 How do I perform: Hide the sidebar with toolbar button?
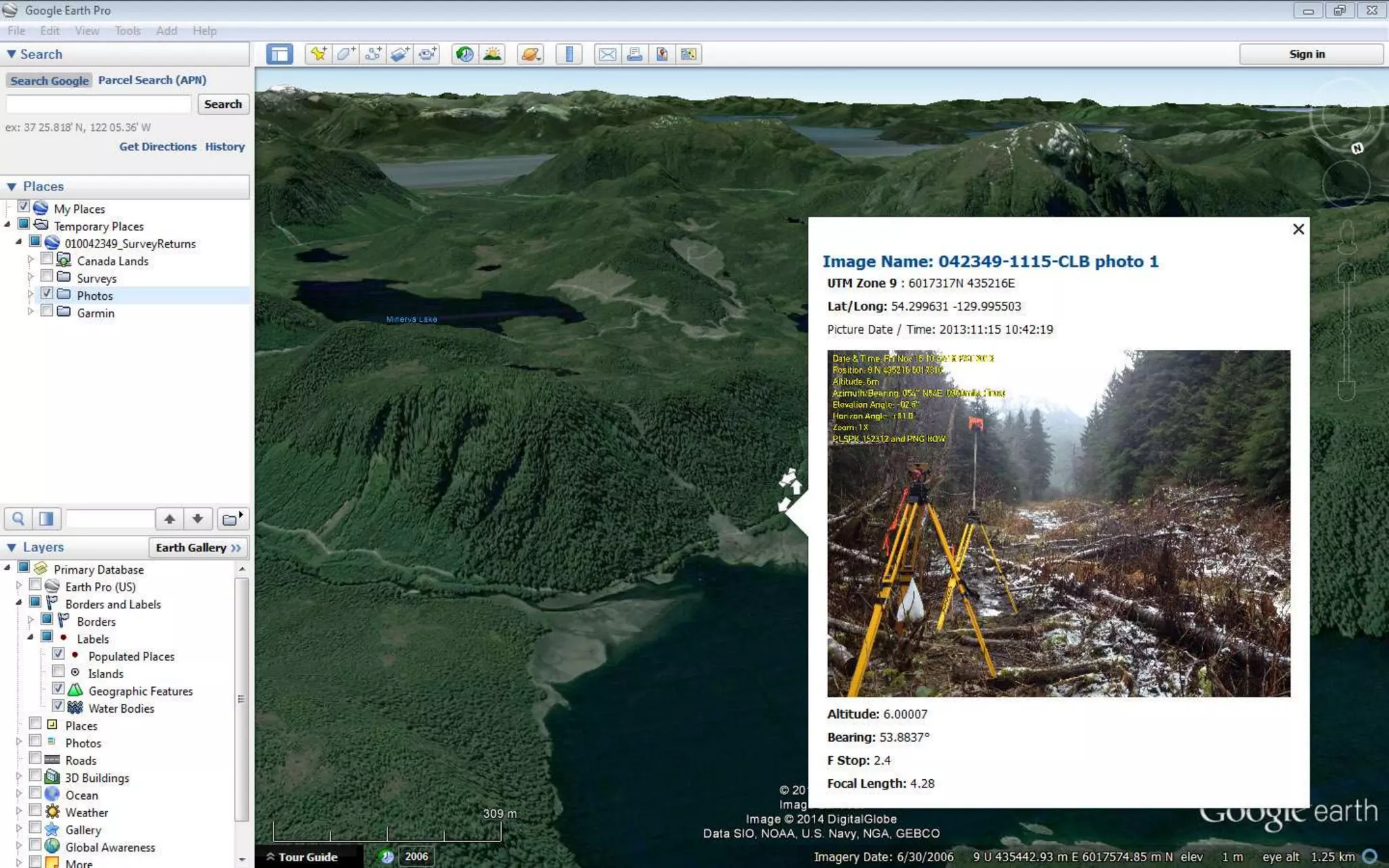coord(279,54)
